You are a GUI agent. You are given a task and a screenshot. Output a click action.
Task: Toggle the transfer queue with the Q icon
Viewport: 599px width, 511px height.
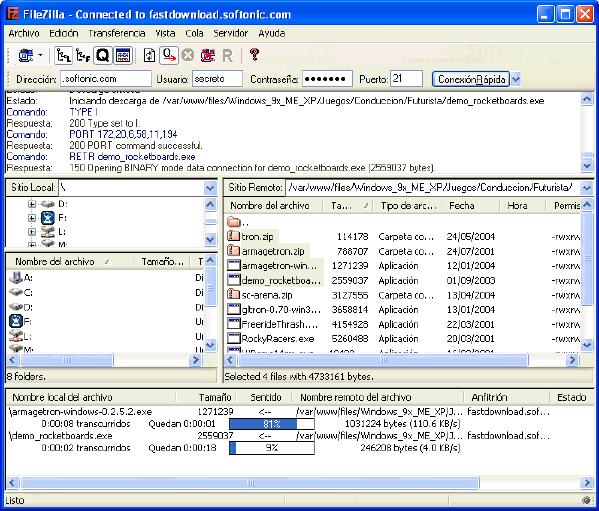click(x=102, y=56)
